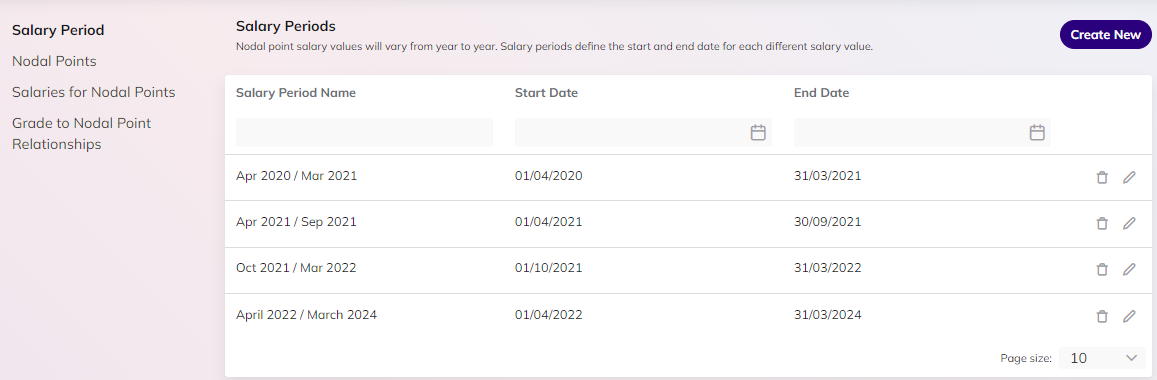Open the Start Date filter calendar picker

click(x=758, y=133)
